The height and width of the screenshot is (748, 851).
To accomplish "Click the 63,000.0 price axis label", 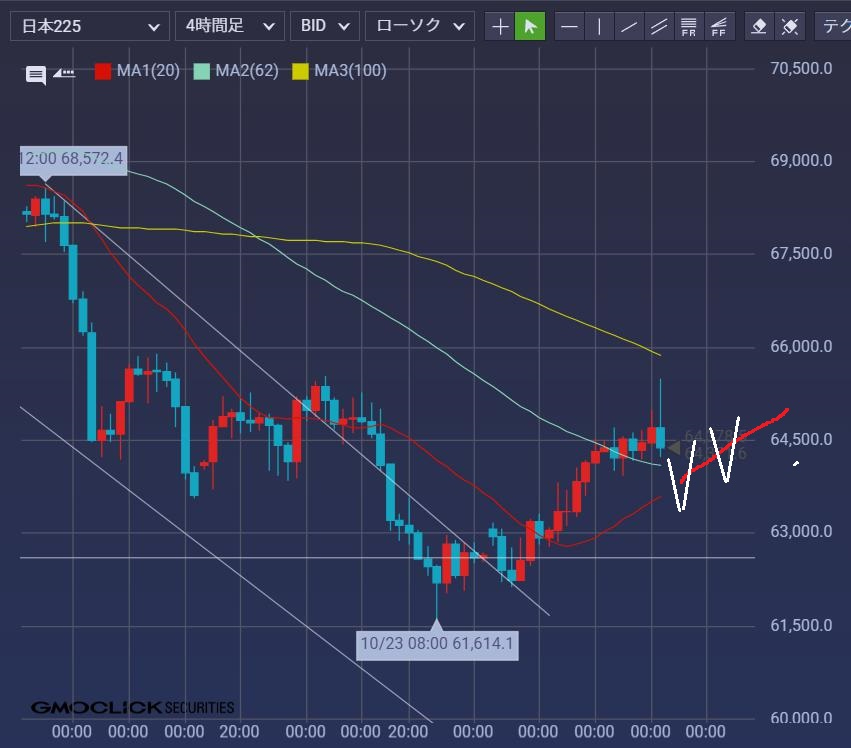I will coord(801,531).
